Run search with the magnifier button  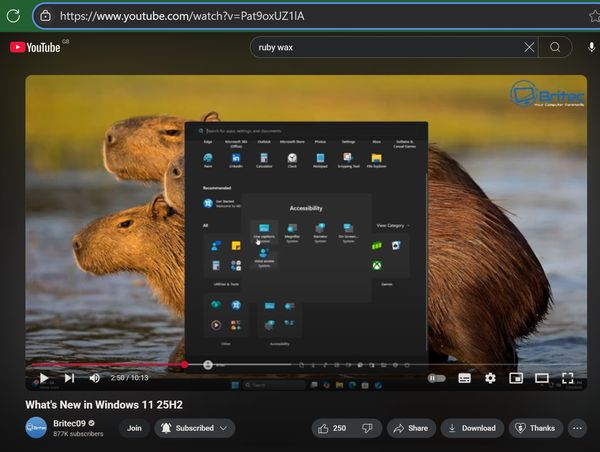[x=555, y=47]
